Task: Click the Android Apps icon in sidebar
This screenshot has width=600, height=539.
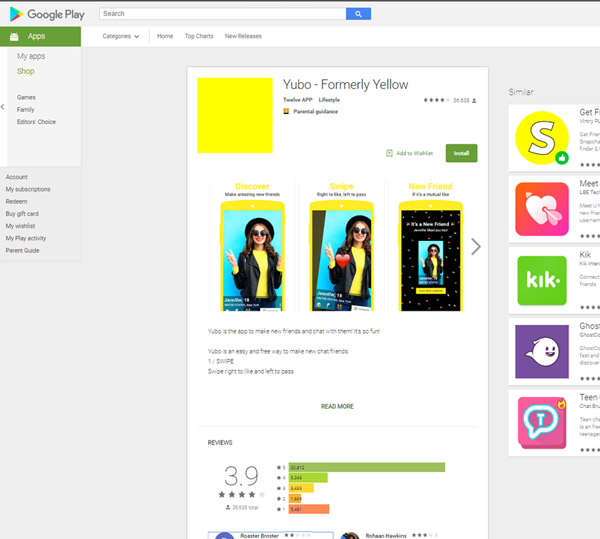Action: 14,36
